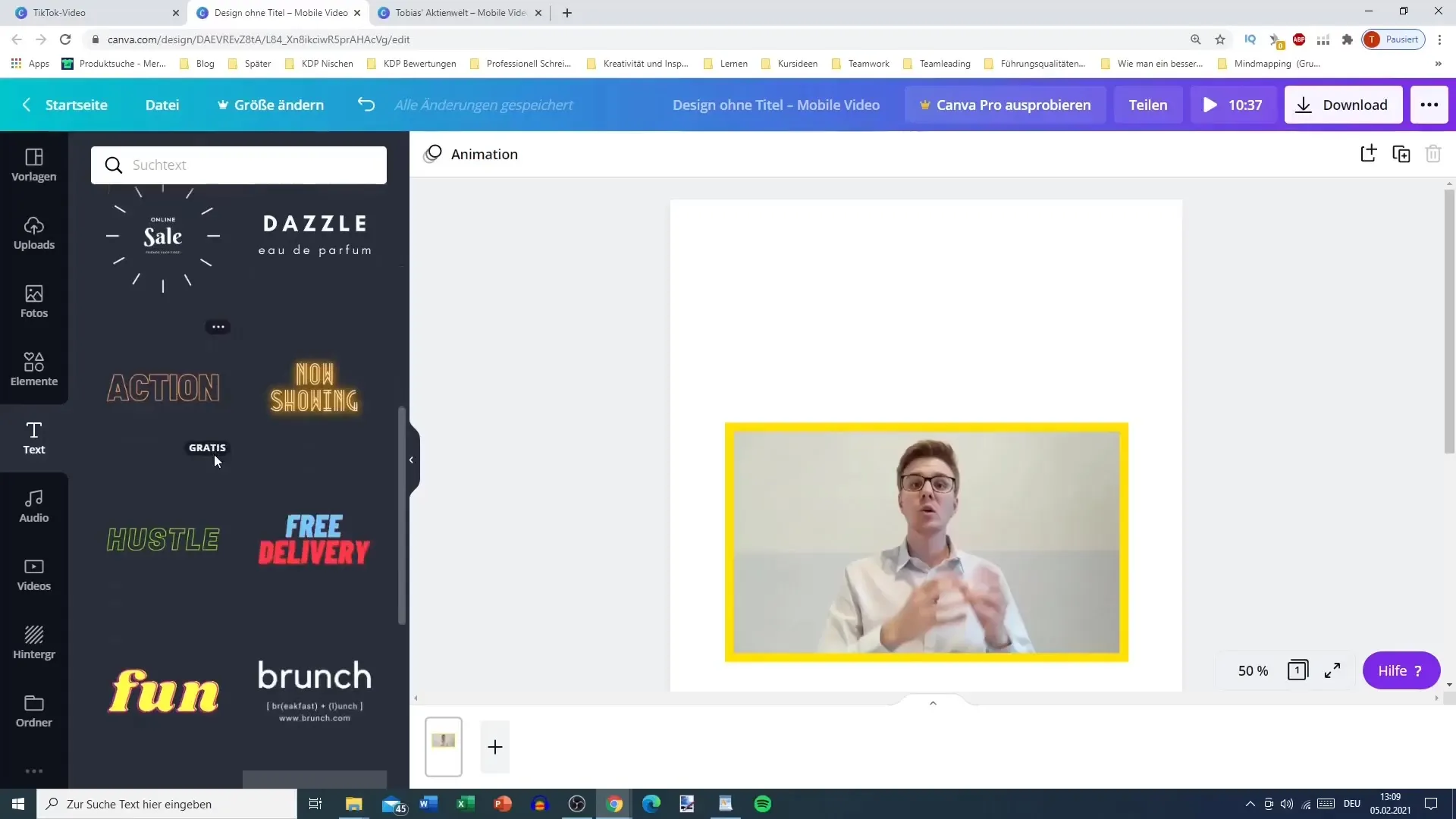Open the Vorlagen templates panel
1456x819 pixels.
pyautogui.click(x=34, y=165)
